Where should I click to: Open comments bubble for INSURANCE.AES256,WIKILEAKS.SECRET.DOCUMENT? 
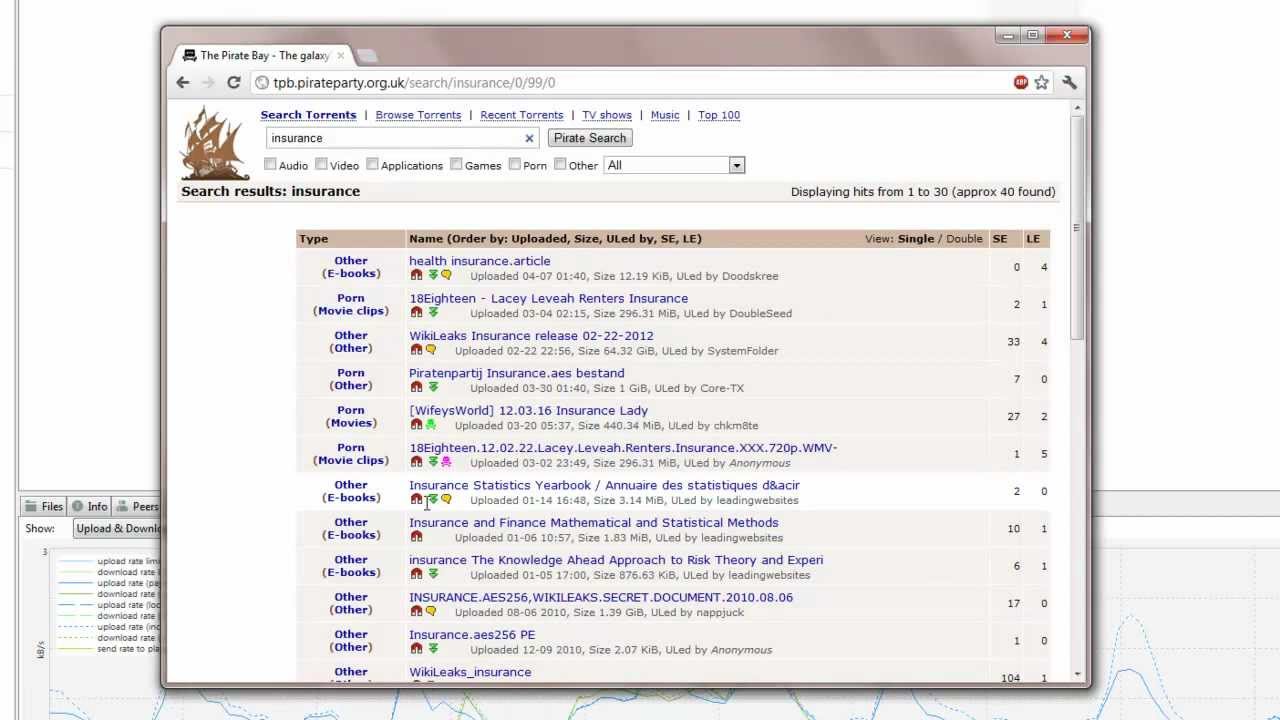pos(431,611)
